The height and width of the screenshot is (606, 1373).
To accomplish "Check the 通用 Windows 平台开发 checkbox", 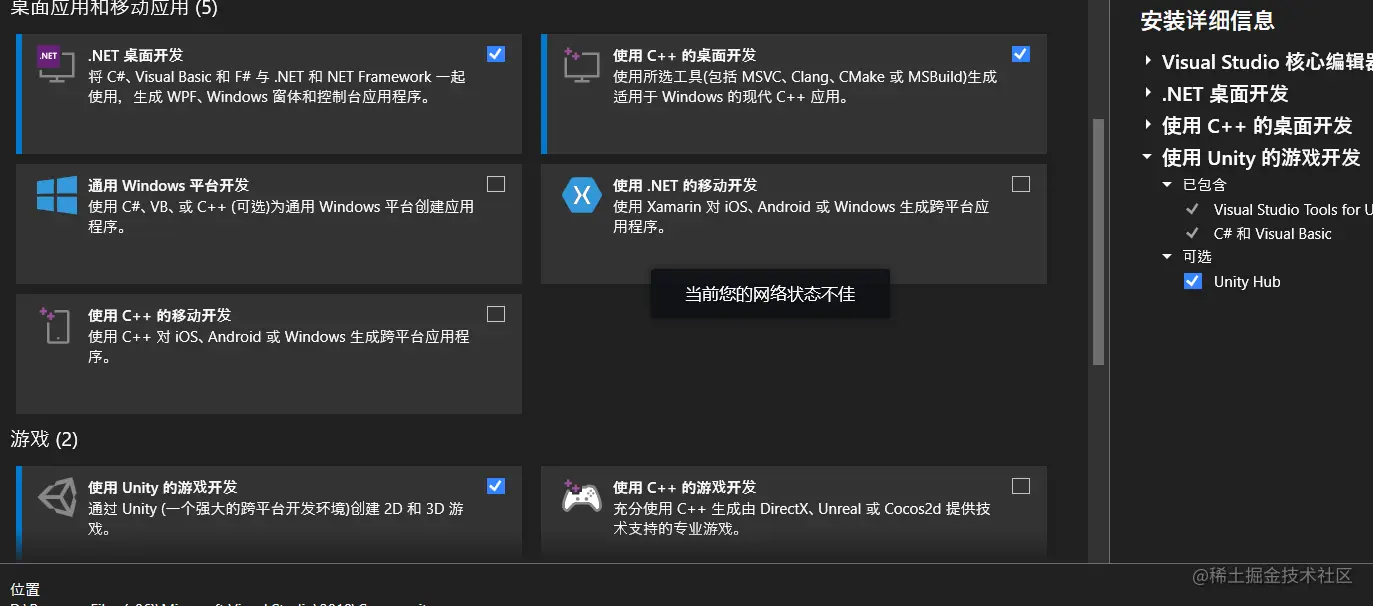I will (496, 184).
